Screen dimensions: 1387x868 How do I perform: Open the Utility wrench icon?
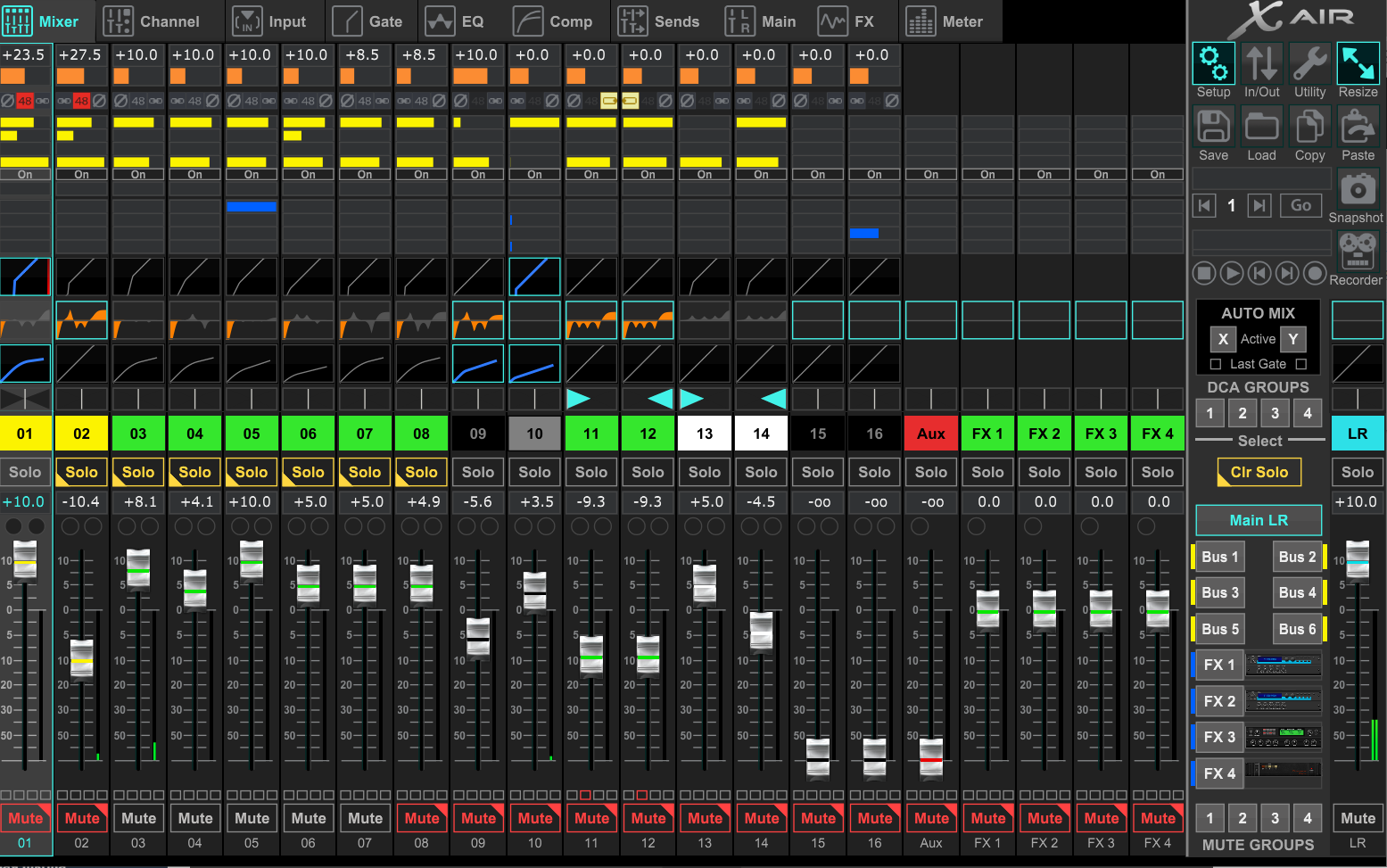[1309, 64]
